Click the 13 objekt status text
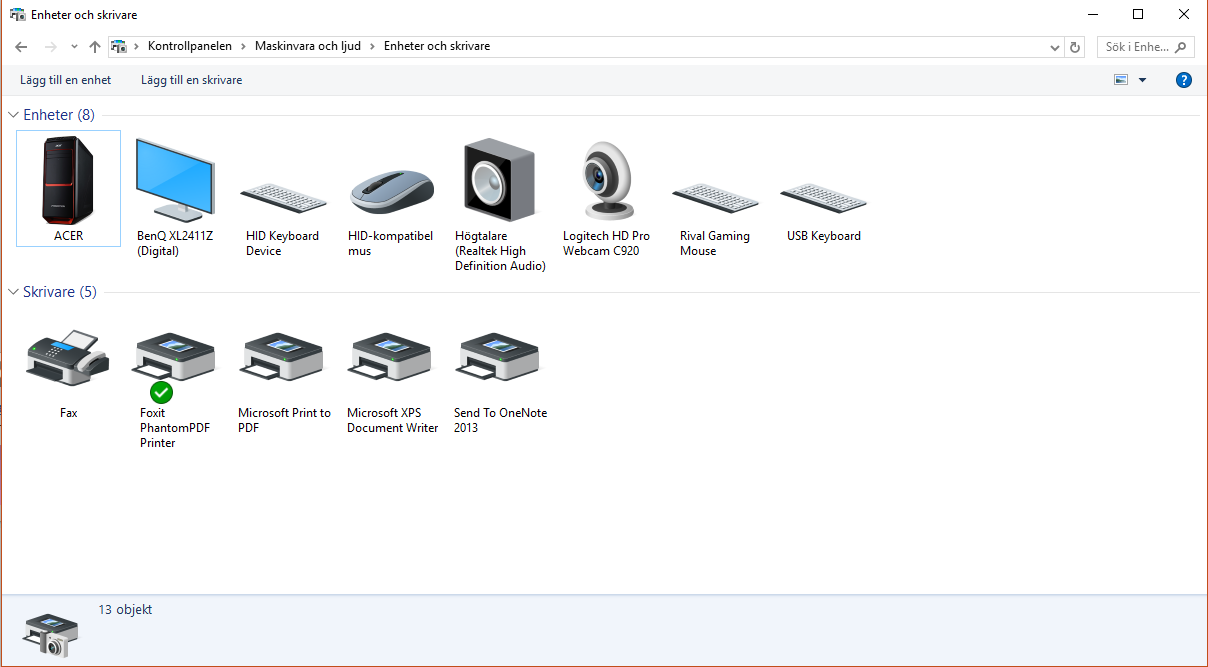Image resolution: width=1208 pixels, height=667 pixels. [125, 609]
